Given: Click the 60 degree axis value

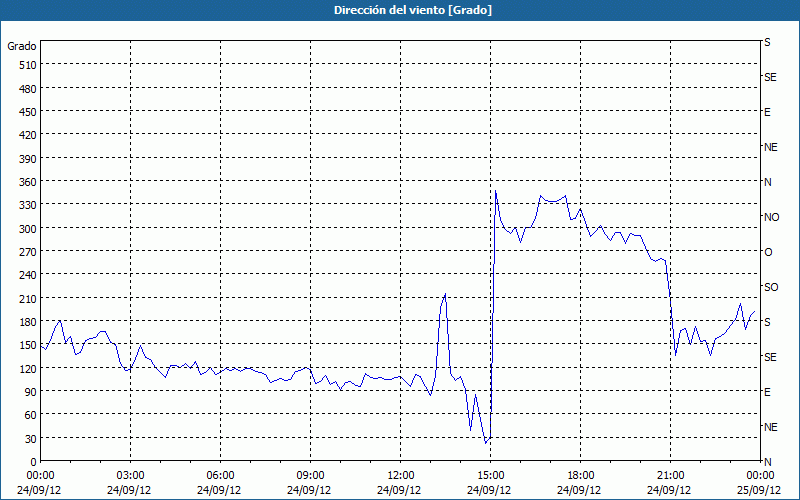Looking at the screenshot, I should click(31, 415).
